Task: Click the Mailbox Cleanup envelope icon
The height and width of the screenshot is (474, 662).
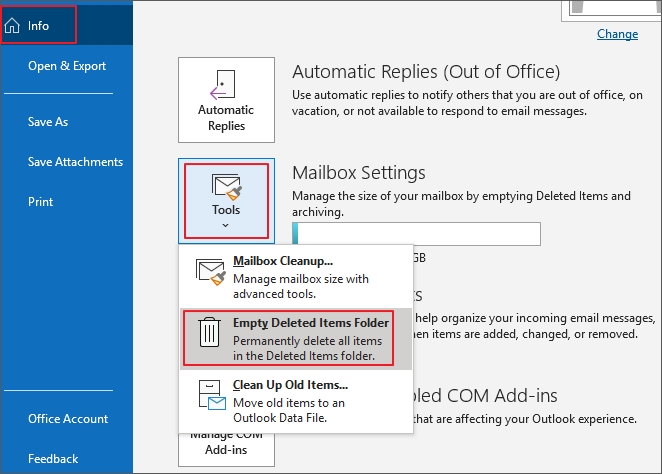Action: tap(211, 272)
